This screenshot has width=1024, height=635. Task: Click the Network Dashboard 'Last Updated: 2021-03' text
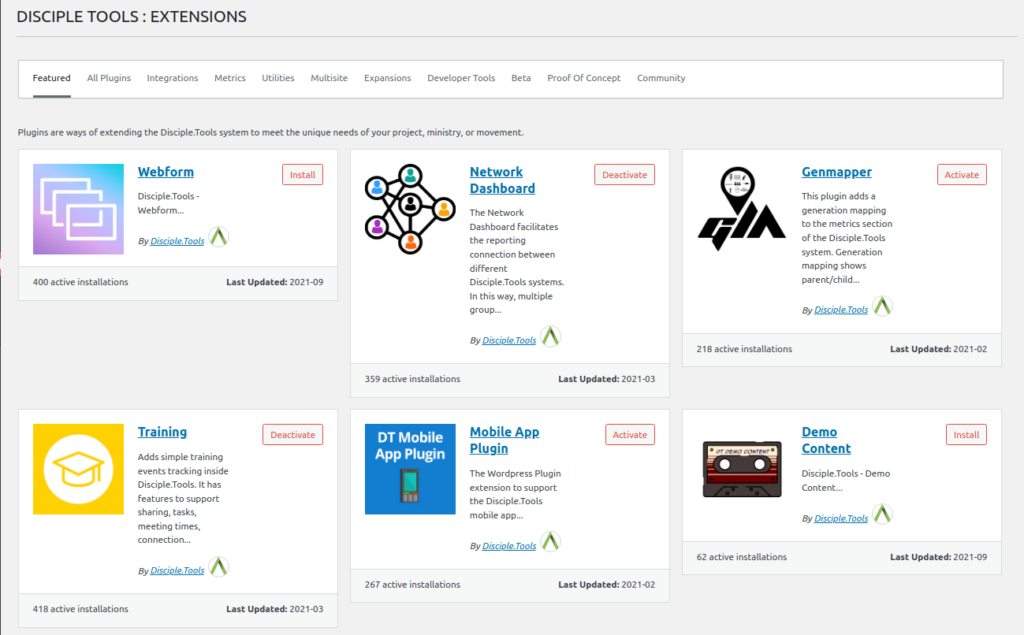tap(607, 379)
